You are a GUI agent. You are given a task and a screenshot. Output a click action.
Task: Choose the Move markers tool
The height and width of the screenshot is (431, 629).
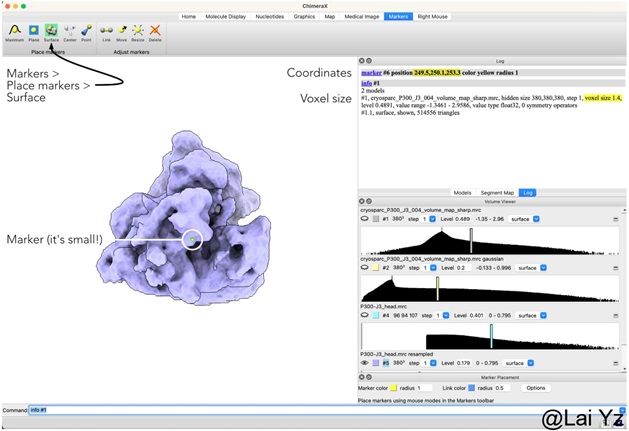click(x=122, y=33)
